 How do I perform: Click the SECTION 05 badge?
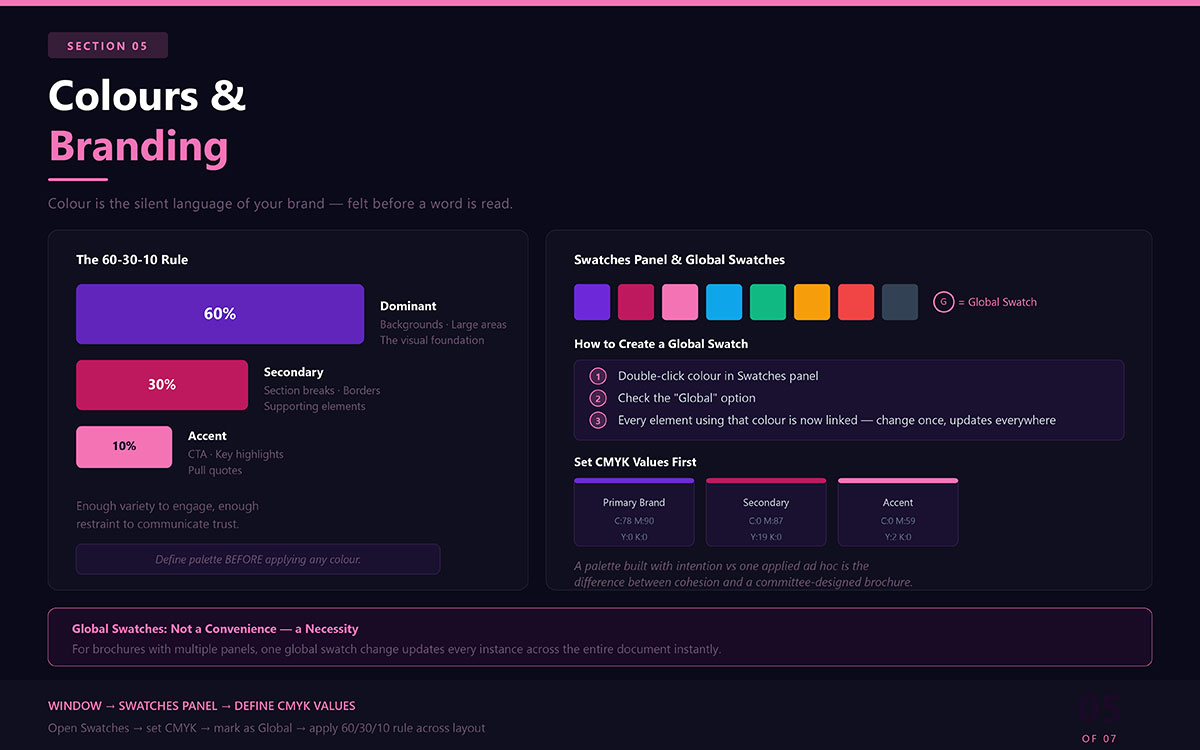click(108, 45)
